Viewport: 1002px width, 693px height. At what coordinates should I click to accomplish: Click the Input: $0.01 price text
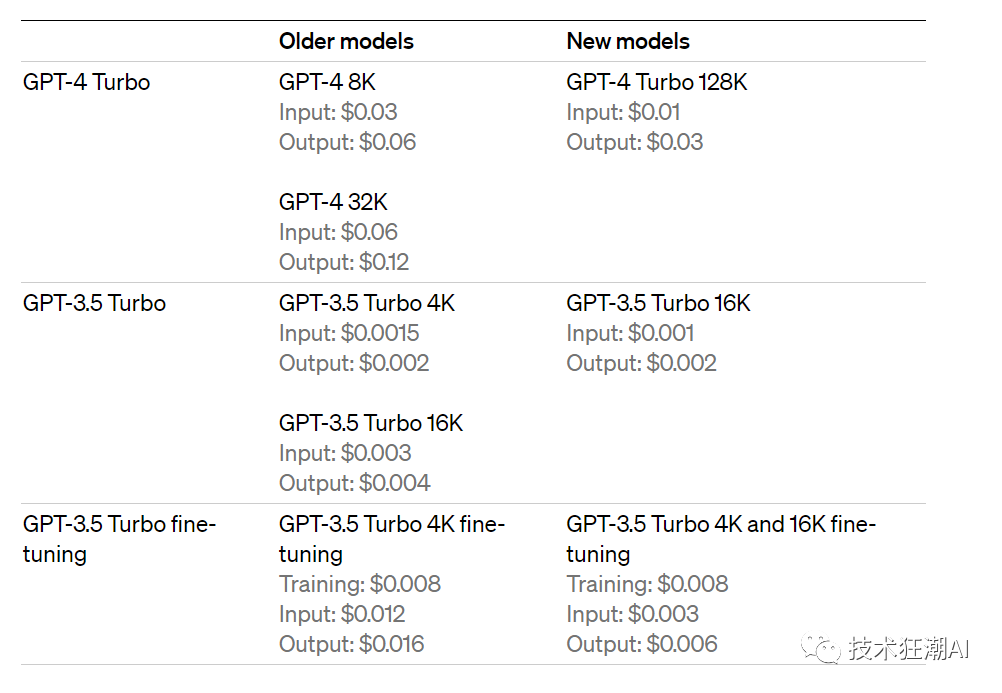point(623,113)
